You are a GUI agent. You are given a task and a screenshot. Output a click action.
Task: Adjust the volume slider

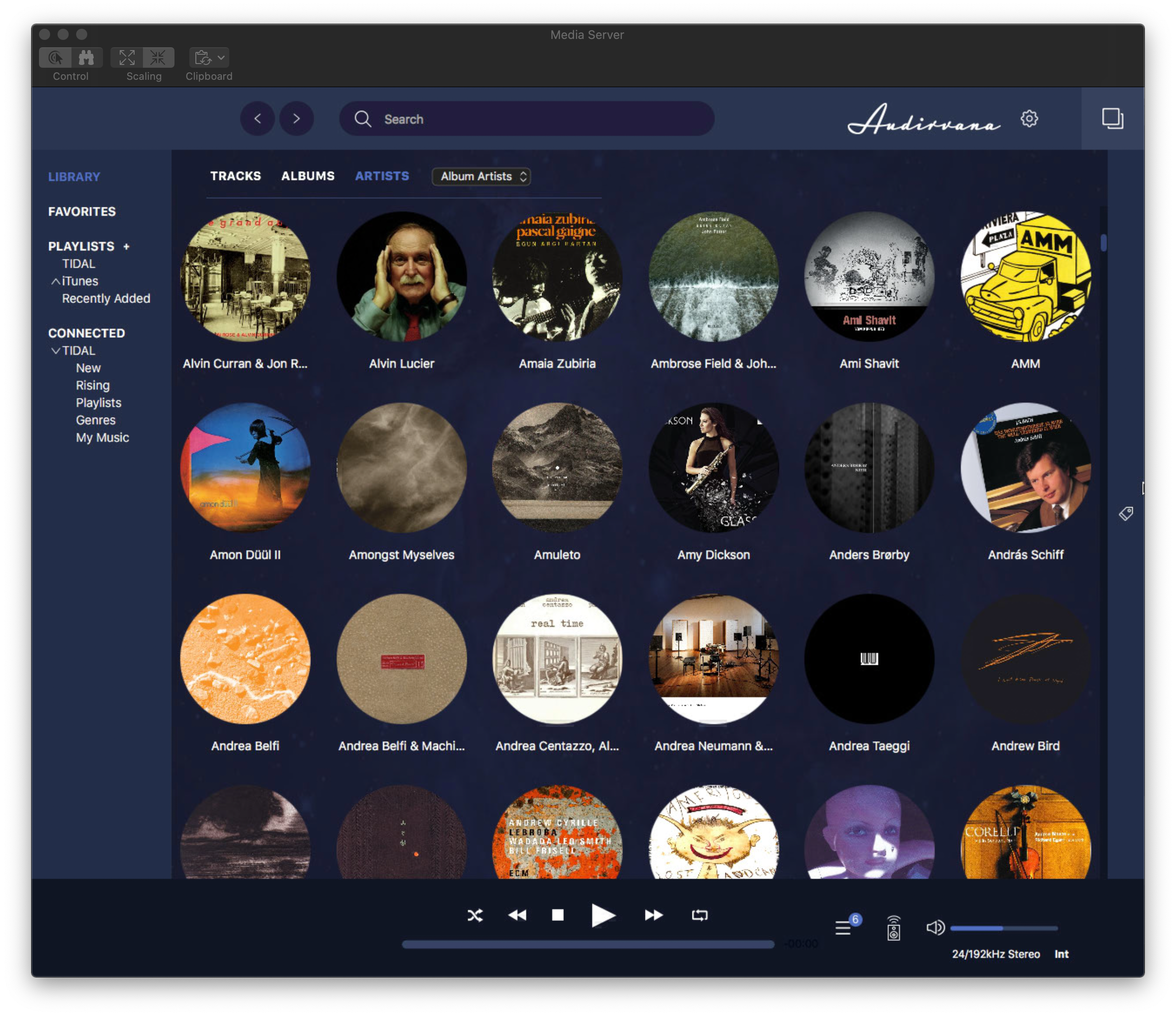tap(1003, 928)
